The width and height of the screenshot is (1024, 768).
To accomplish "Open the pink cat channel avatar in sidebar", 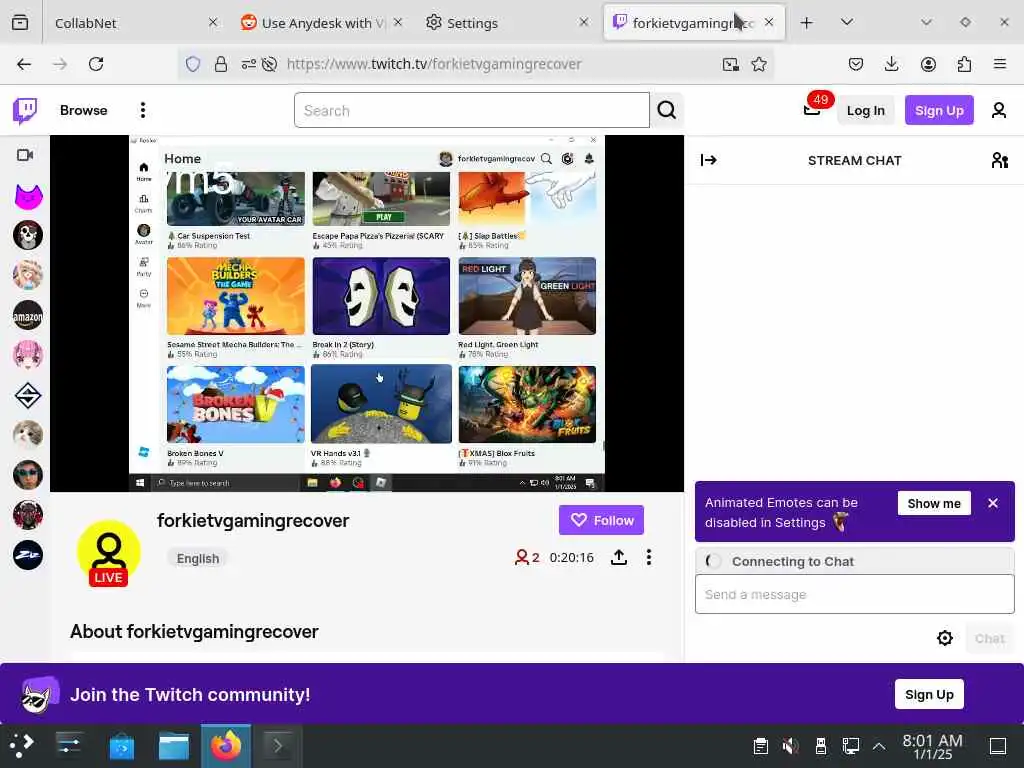I will click(x=28, y=196).
